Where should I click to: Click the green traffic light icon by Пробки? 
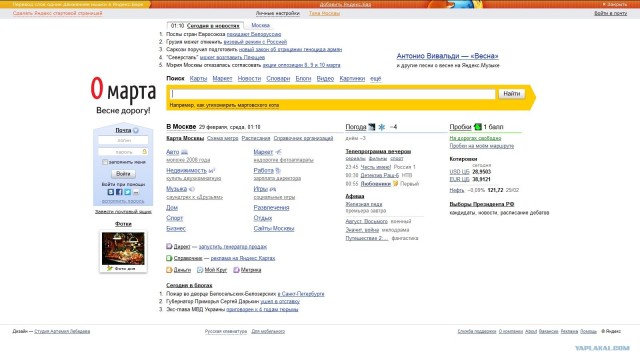[x=478, y=127]
